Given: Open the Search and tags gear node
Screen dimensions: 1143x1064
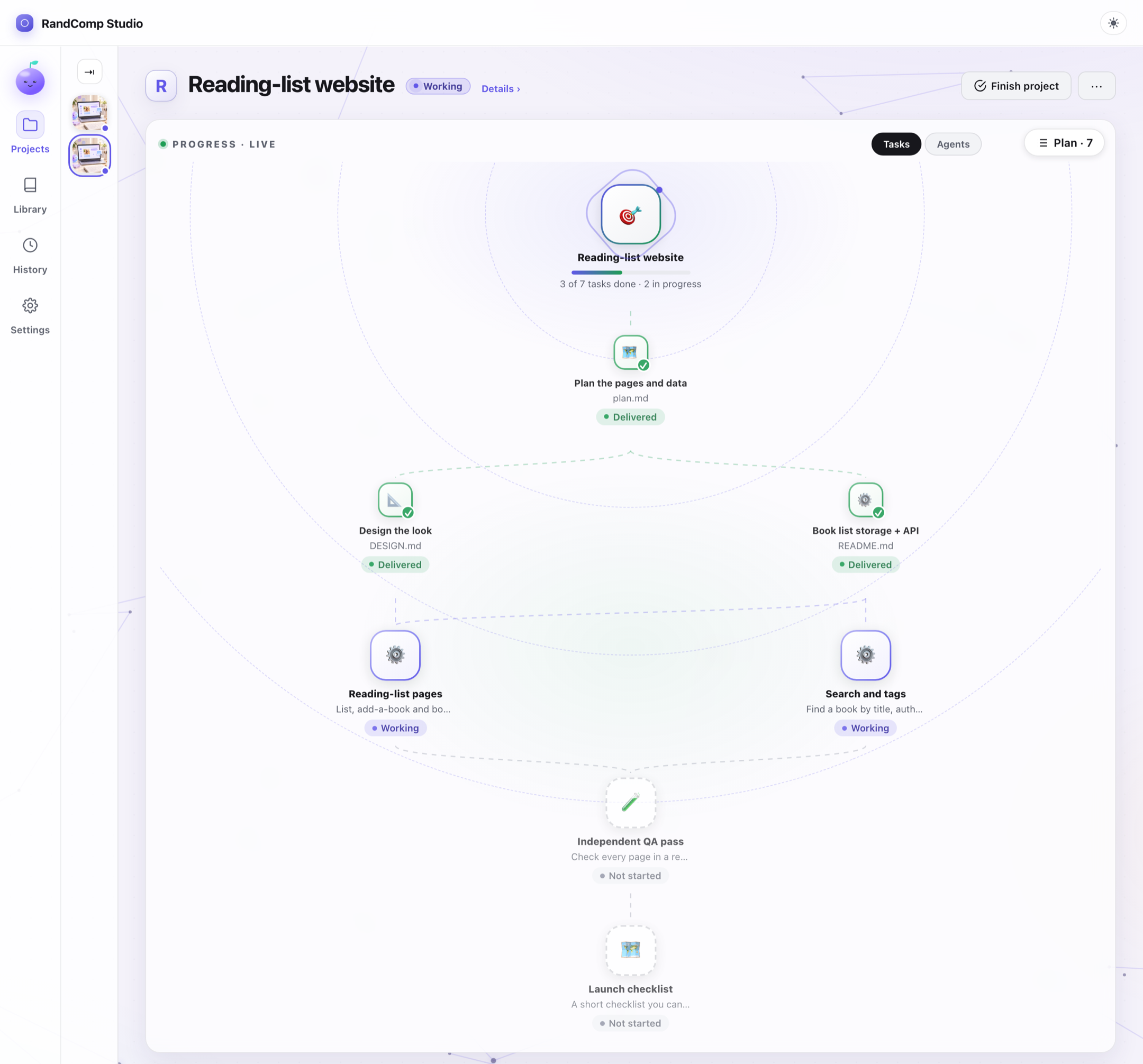Looking at the screenshot, I should click(x=865, y=656).
